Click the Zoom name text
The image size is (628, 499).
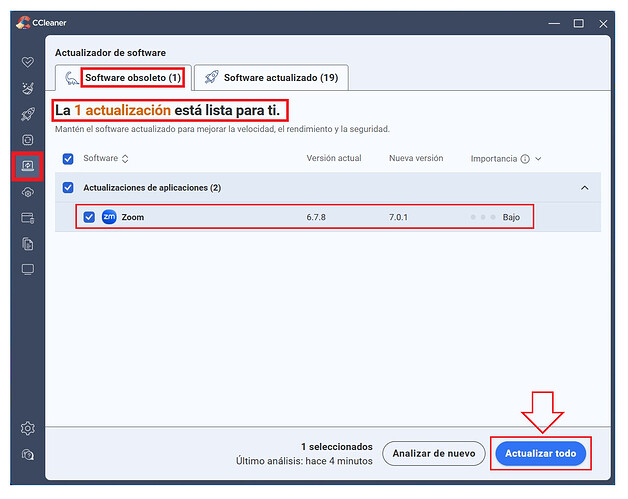(x=133, y=217)
